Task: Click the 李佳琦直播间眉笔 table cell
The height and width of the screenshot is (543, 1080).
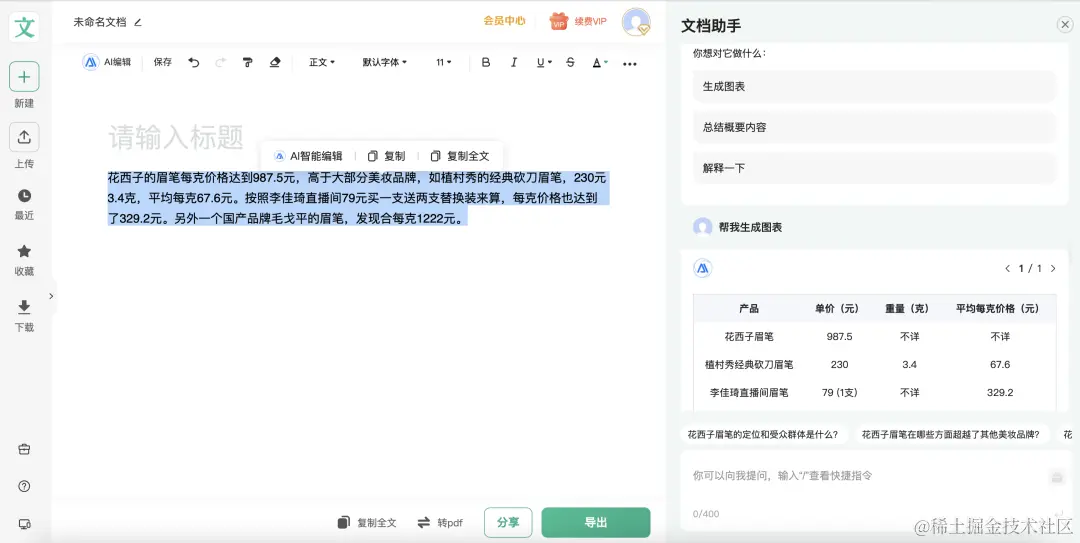Action: tap(749, 392)
